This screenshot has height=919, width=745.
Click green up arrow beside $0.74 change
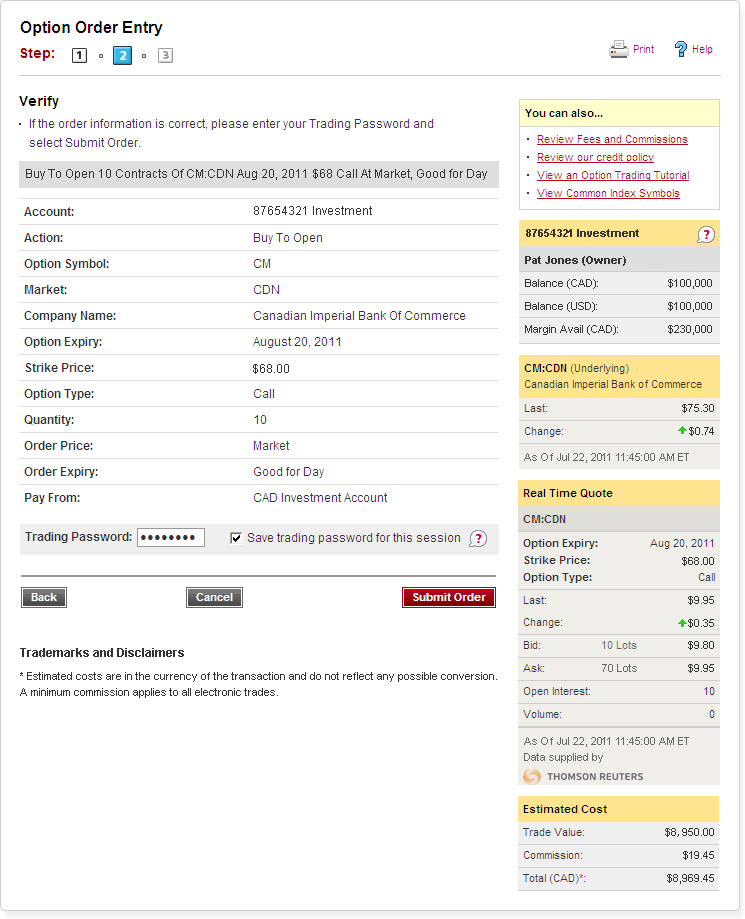(x=682, y=431)
